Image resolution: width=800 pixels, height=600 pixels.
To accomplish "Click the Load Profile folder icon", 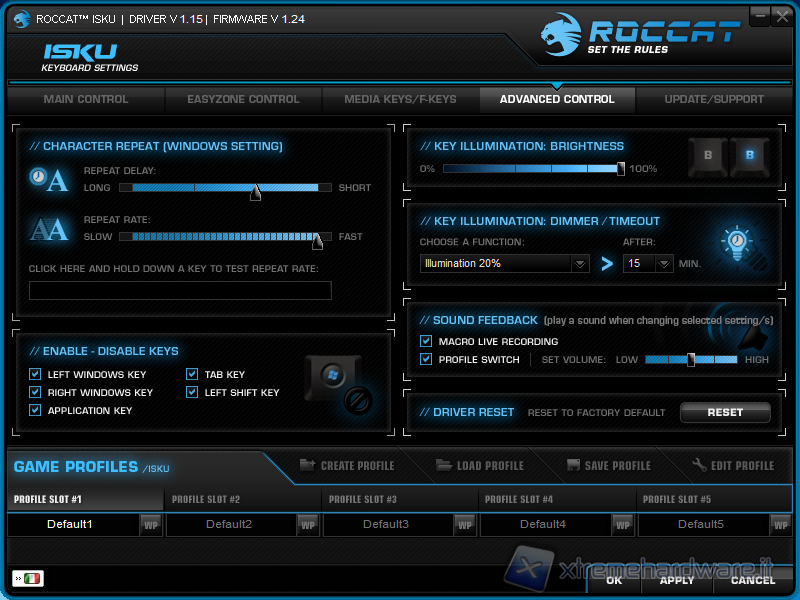I will tap(444, 466).
